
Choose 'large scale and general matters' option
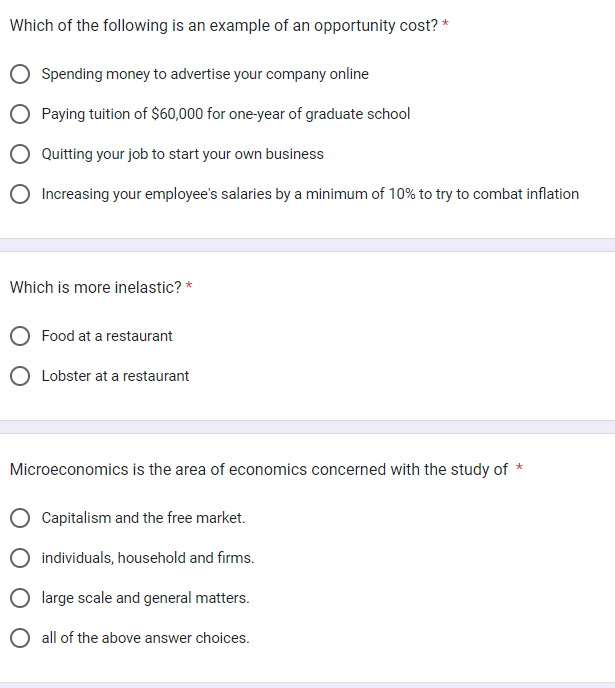[x=20, y=598]
